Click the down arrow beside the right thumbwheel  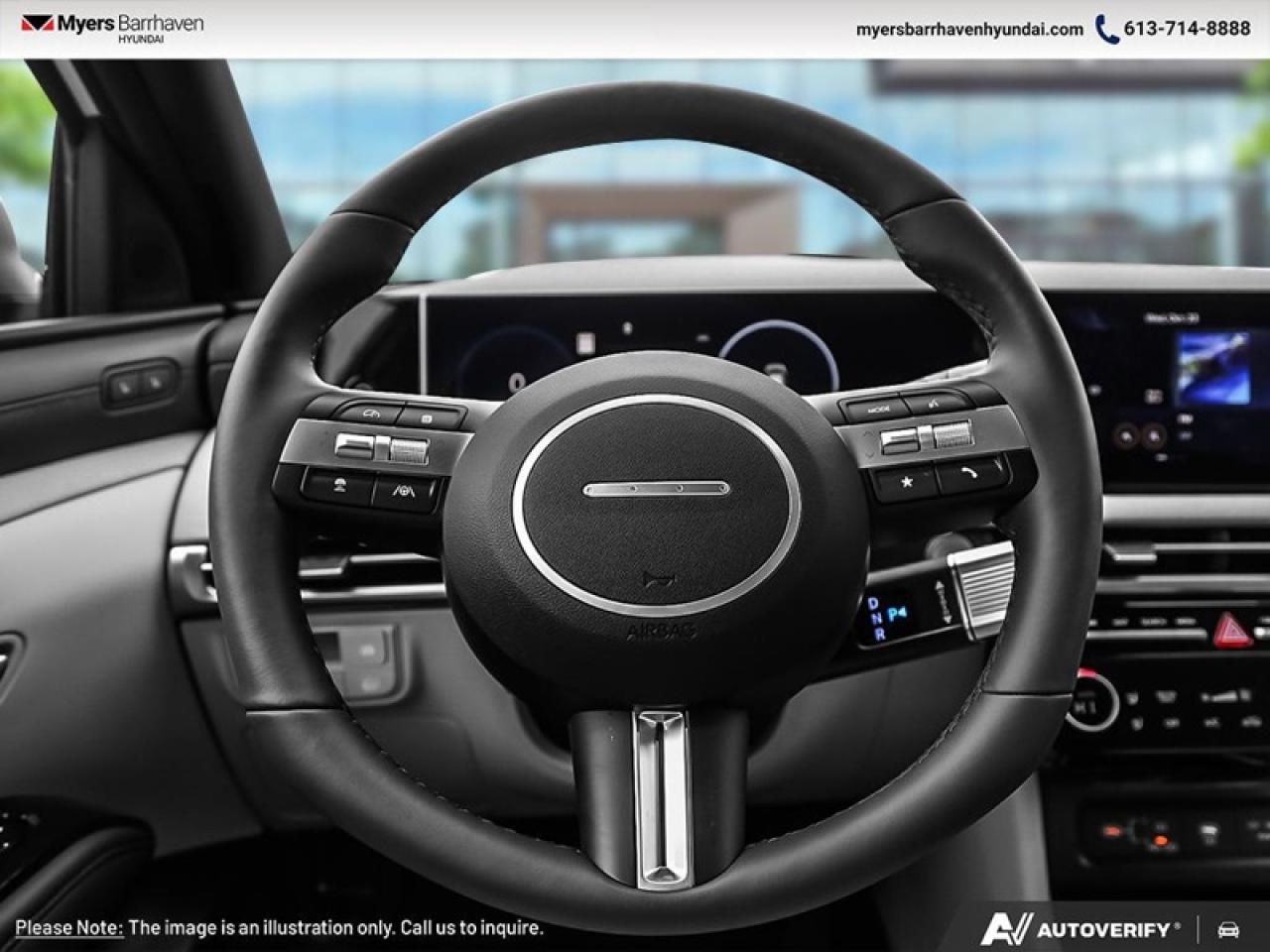pyautogui.click(x=870, y=455)
